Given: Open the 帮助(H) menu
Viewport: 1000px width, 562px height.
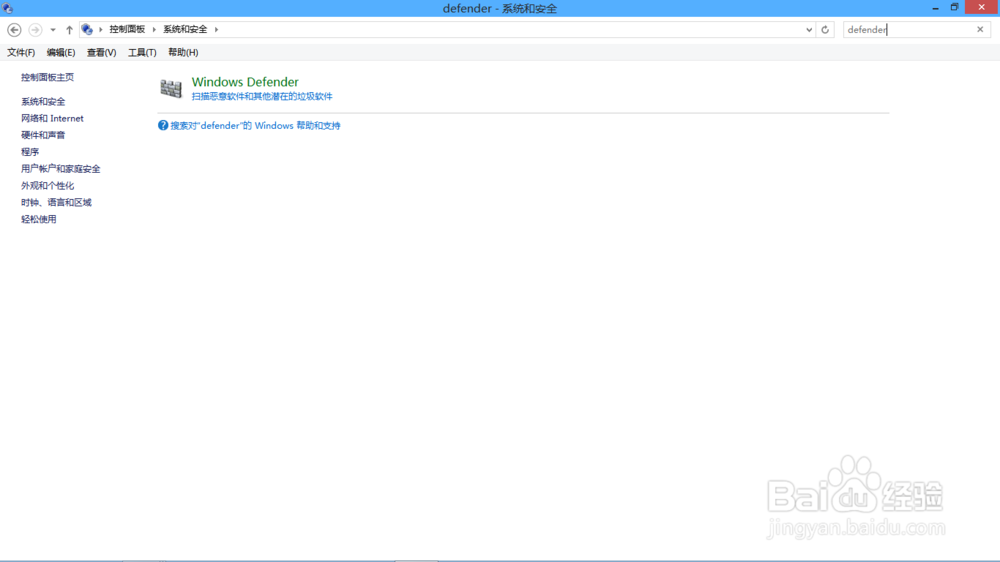Looking at the screenshot, I should (x=183, y=52).
